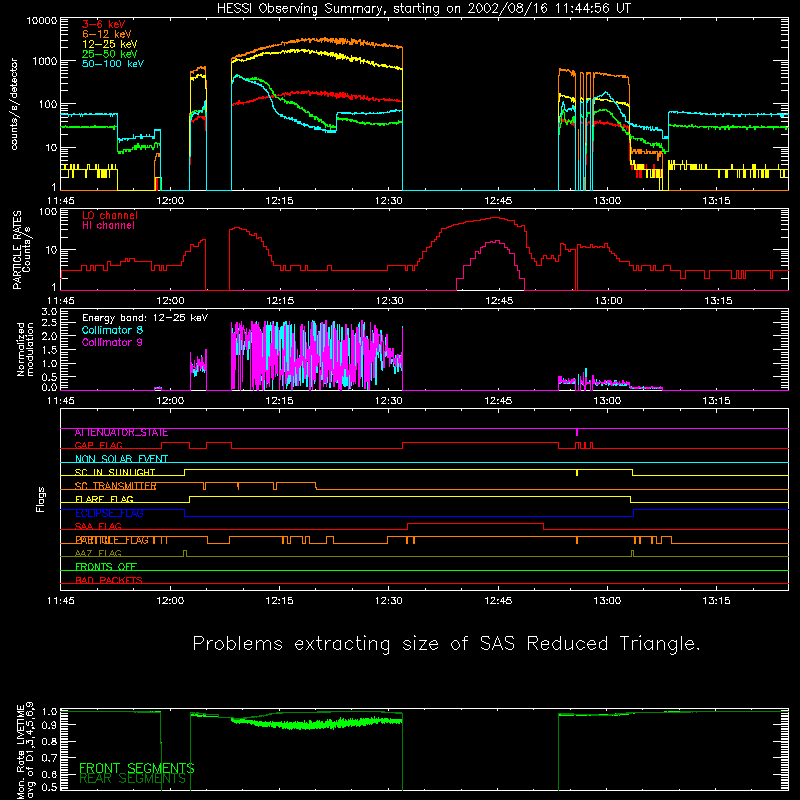Click the 12:15 tick under the count-rate panel
The image size is (800, 800).
click(x=279, y=201)
